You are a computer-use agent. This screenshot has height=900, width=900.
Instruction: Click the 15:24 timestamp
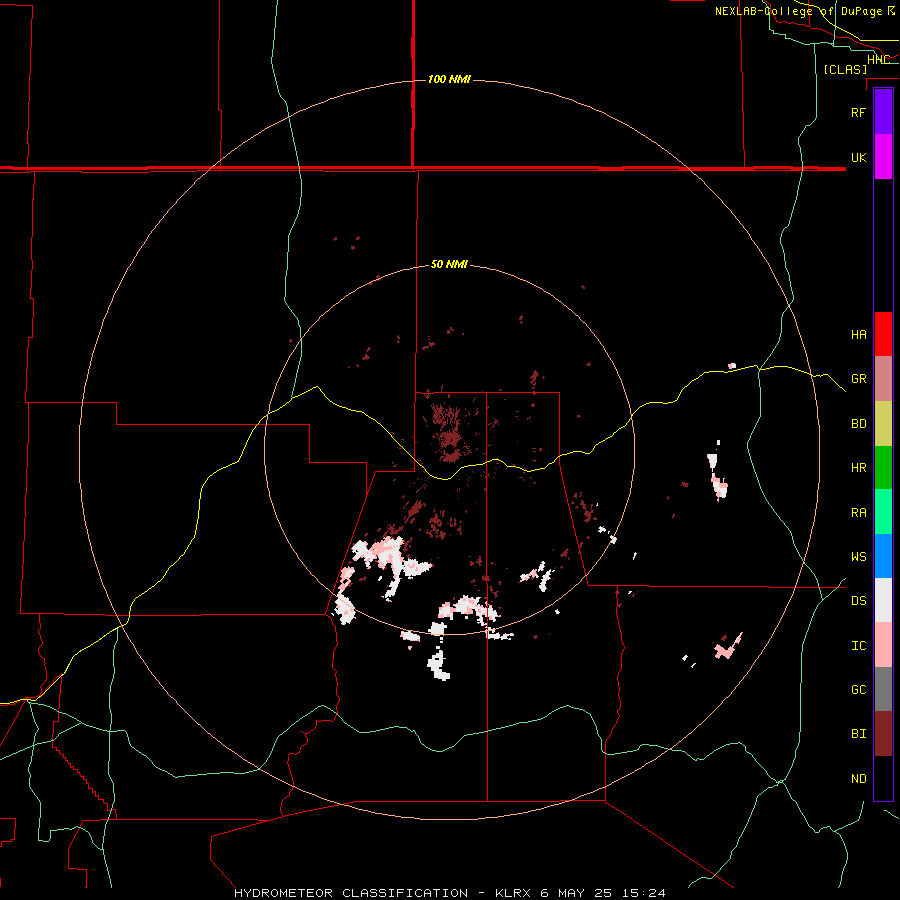click(644, 893)
